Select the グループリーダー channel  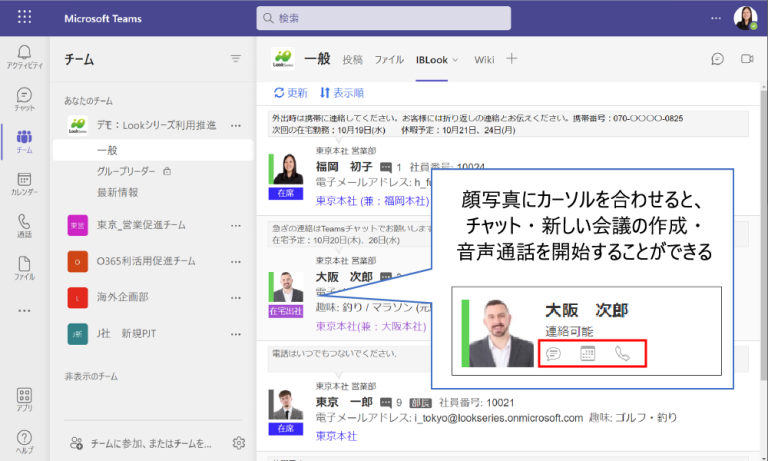(126, 171)
